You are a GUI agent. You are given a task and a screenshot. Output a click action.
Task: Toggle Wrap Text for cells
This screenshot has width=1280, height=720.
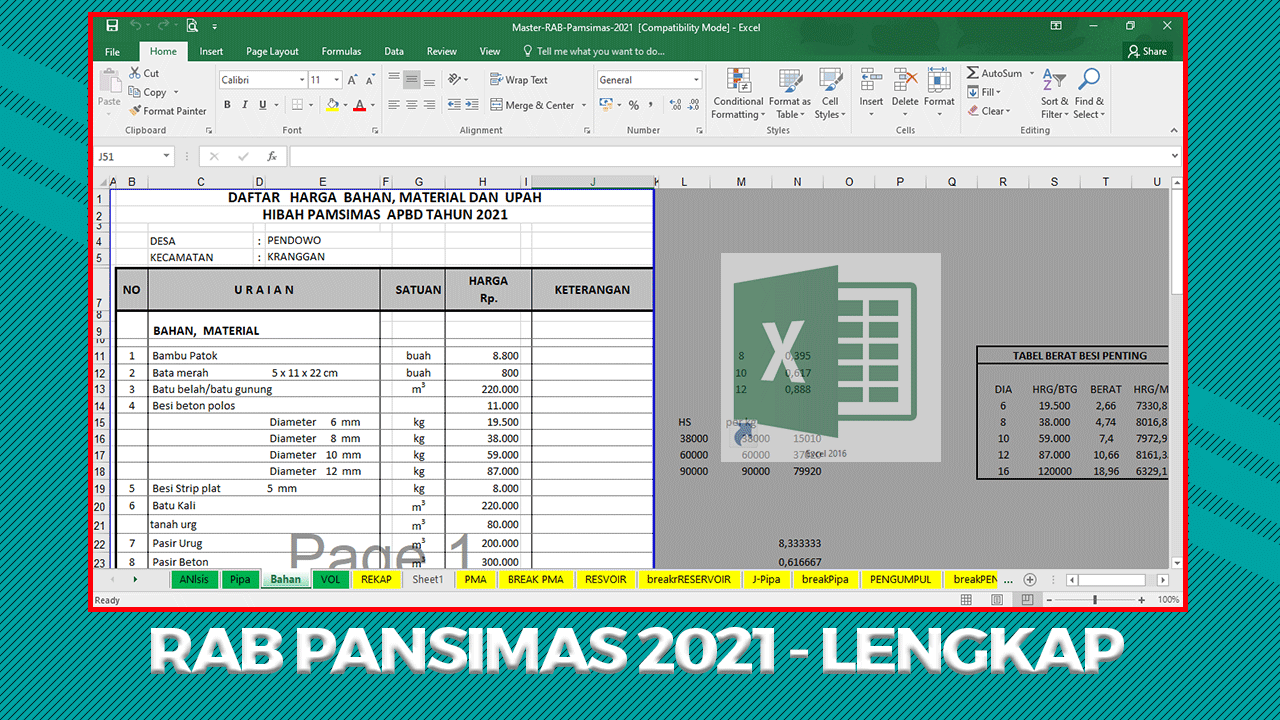click(x=518, y=80)
